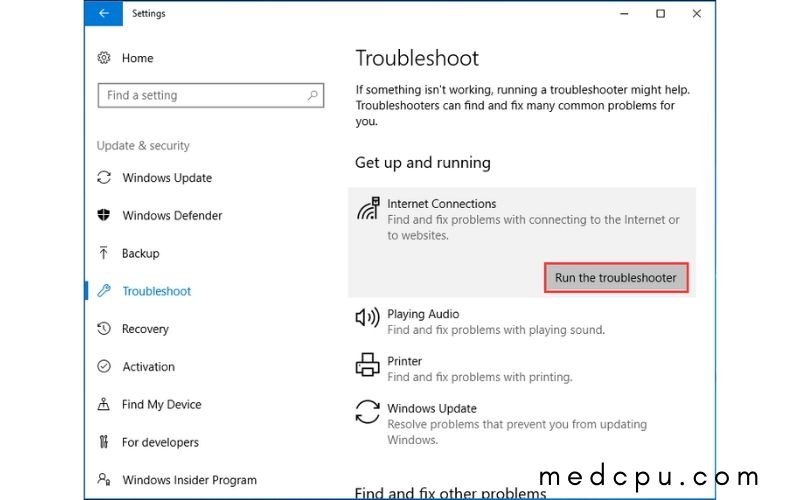
Task: Open Activation settings
Action: click(148, 367)
